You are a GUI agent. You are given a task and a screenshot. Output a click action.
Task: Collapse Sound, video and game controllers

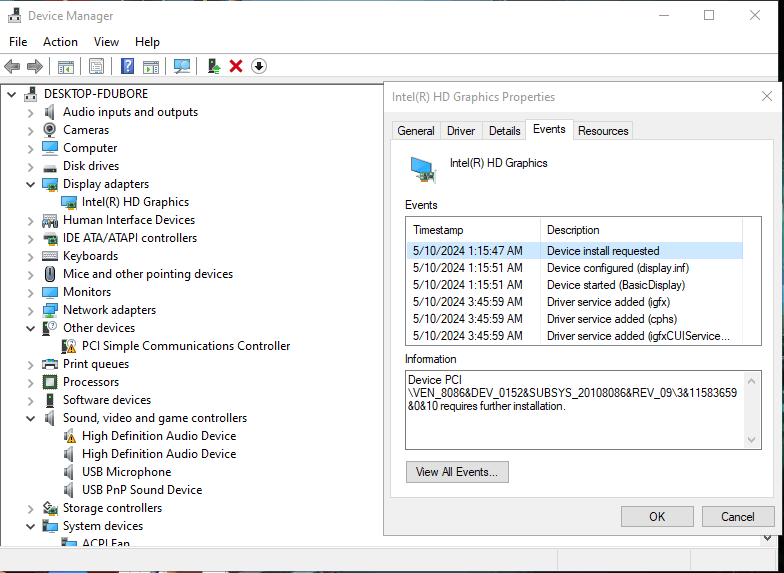[30, 418]
